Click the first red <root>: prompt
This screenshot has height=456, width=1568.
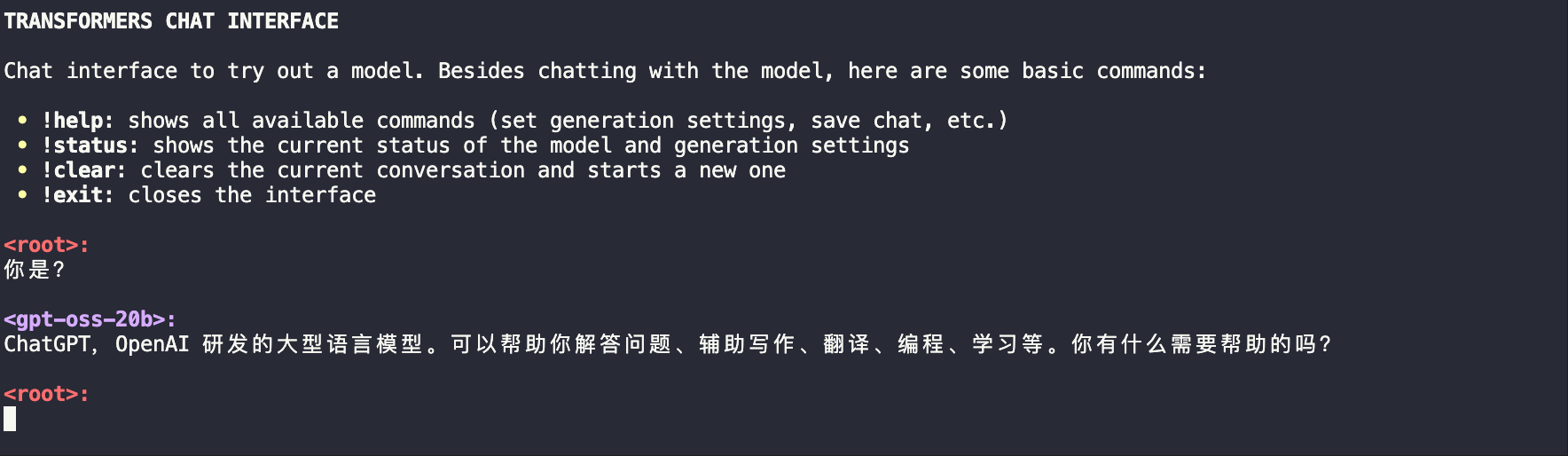46,245
